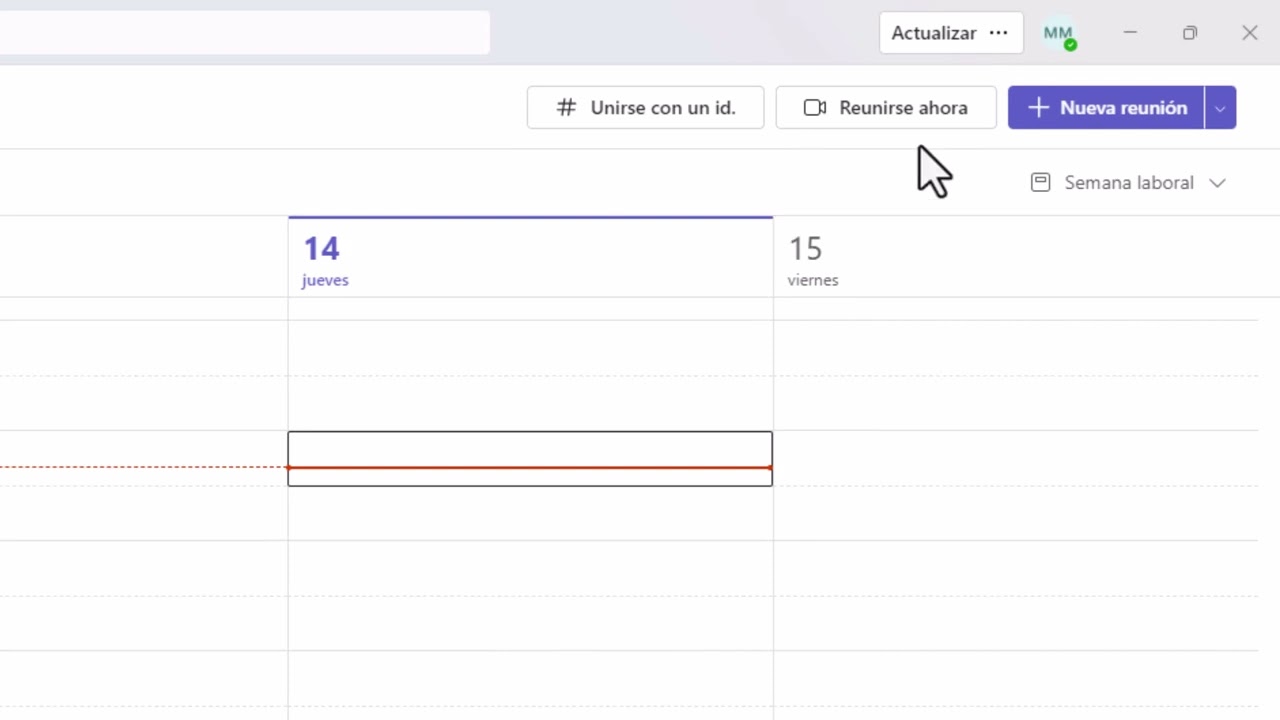Close the Teams window
1280x720 pixels.
(1250, 33)
